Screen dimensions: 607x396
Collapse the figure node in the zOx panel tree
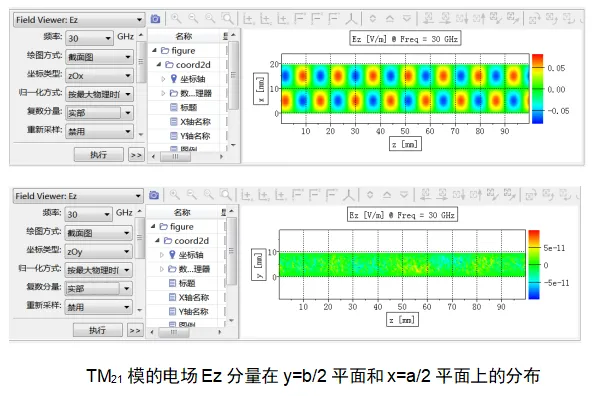coord(154,50)
